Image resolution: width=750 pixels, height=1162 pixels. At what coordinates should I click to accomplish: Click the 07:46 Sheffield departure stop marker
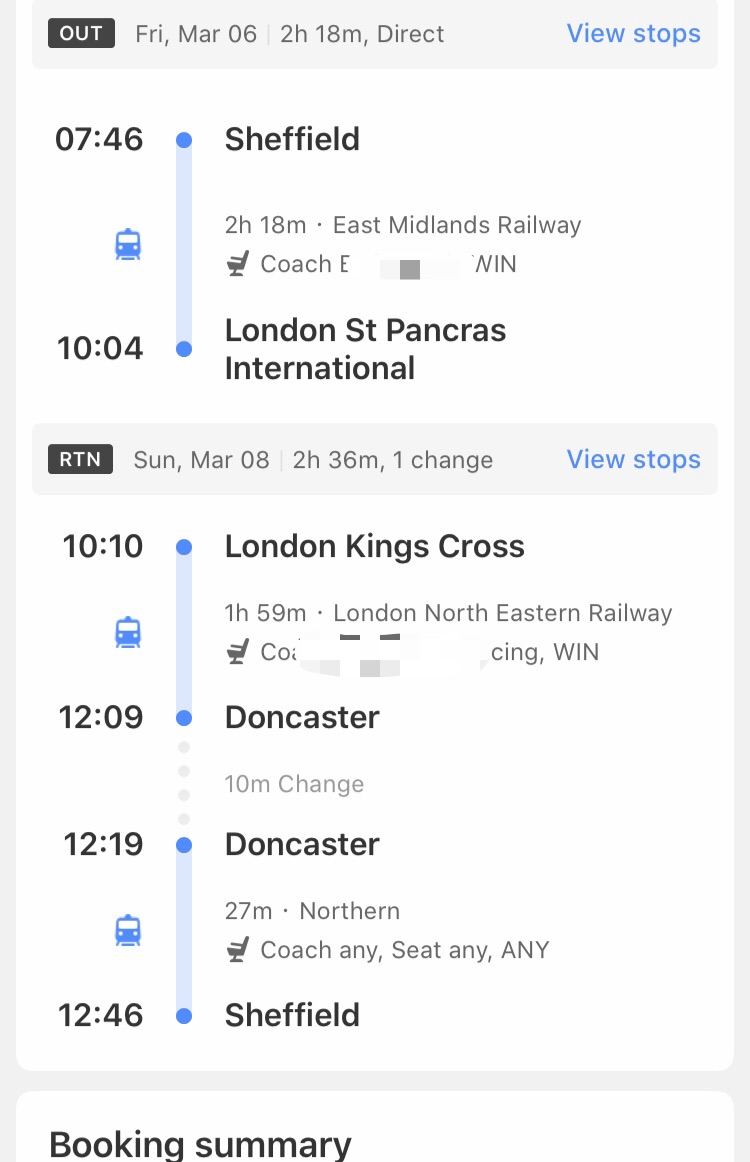(184, 139)
